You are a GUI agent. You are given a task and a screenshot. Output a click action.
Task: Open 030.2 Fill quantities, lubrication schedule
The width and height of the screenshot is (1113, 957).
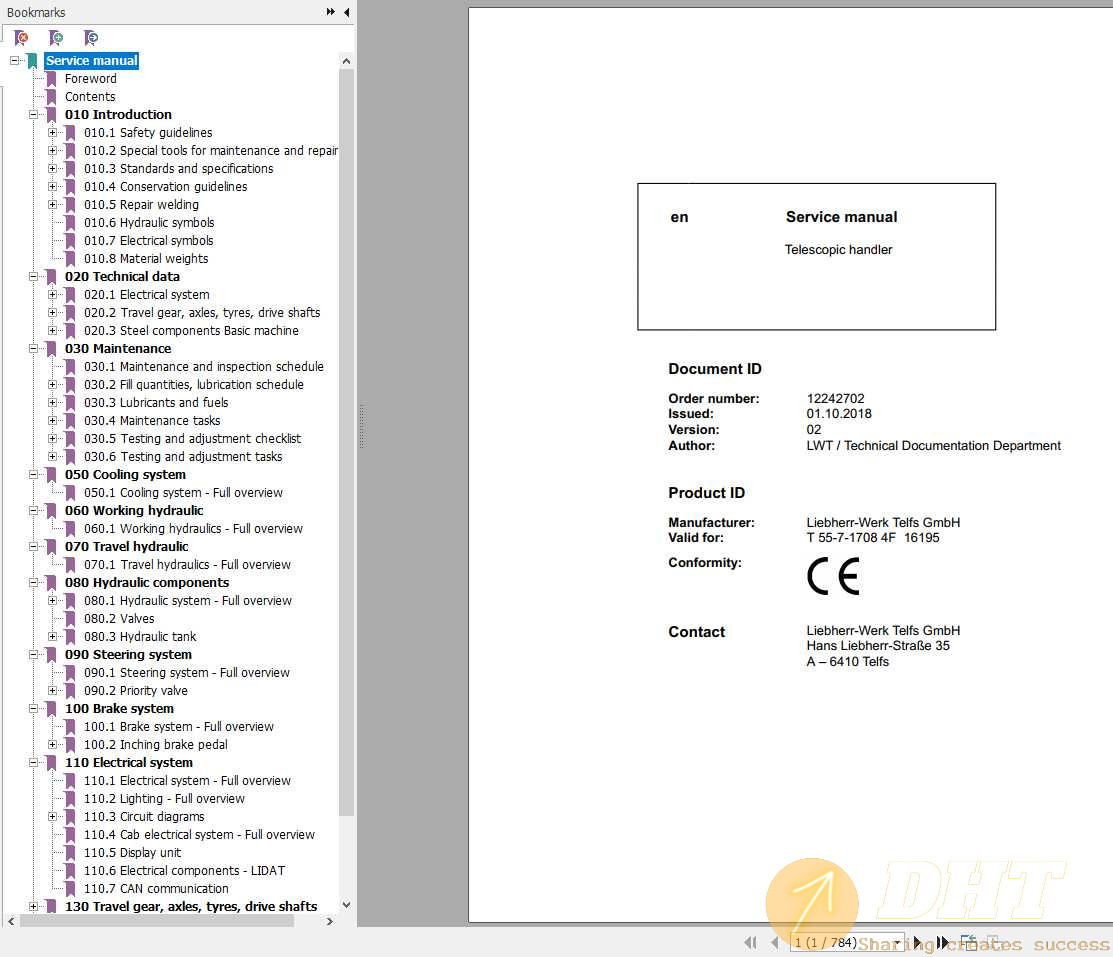click(194, 385)
